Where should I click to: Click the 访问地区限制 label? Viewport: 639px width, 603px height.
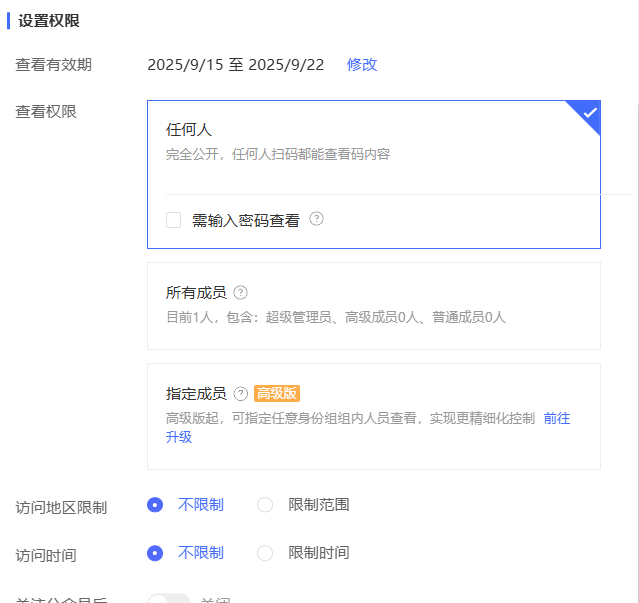coord(61,507)
